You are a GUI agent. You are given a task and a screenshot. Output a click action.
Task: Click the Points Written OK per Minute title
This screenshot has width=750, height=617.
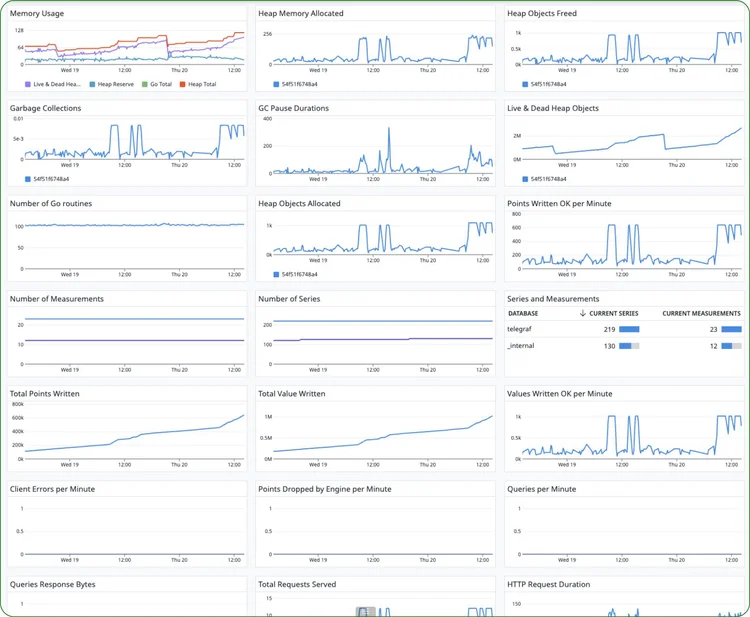click(559, 203)
